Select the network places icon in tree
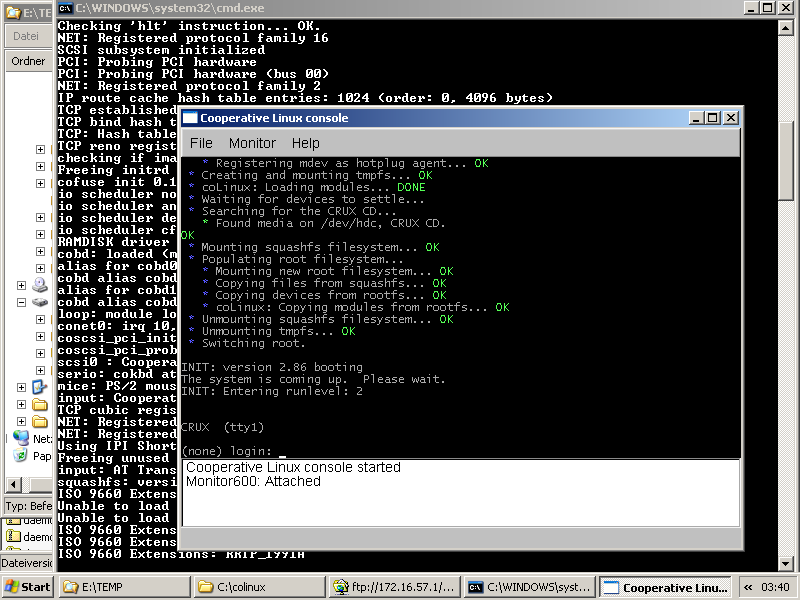Image resolution: width=800 pixels, height=600 pixels. pos(21,438)
